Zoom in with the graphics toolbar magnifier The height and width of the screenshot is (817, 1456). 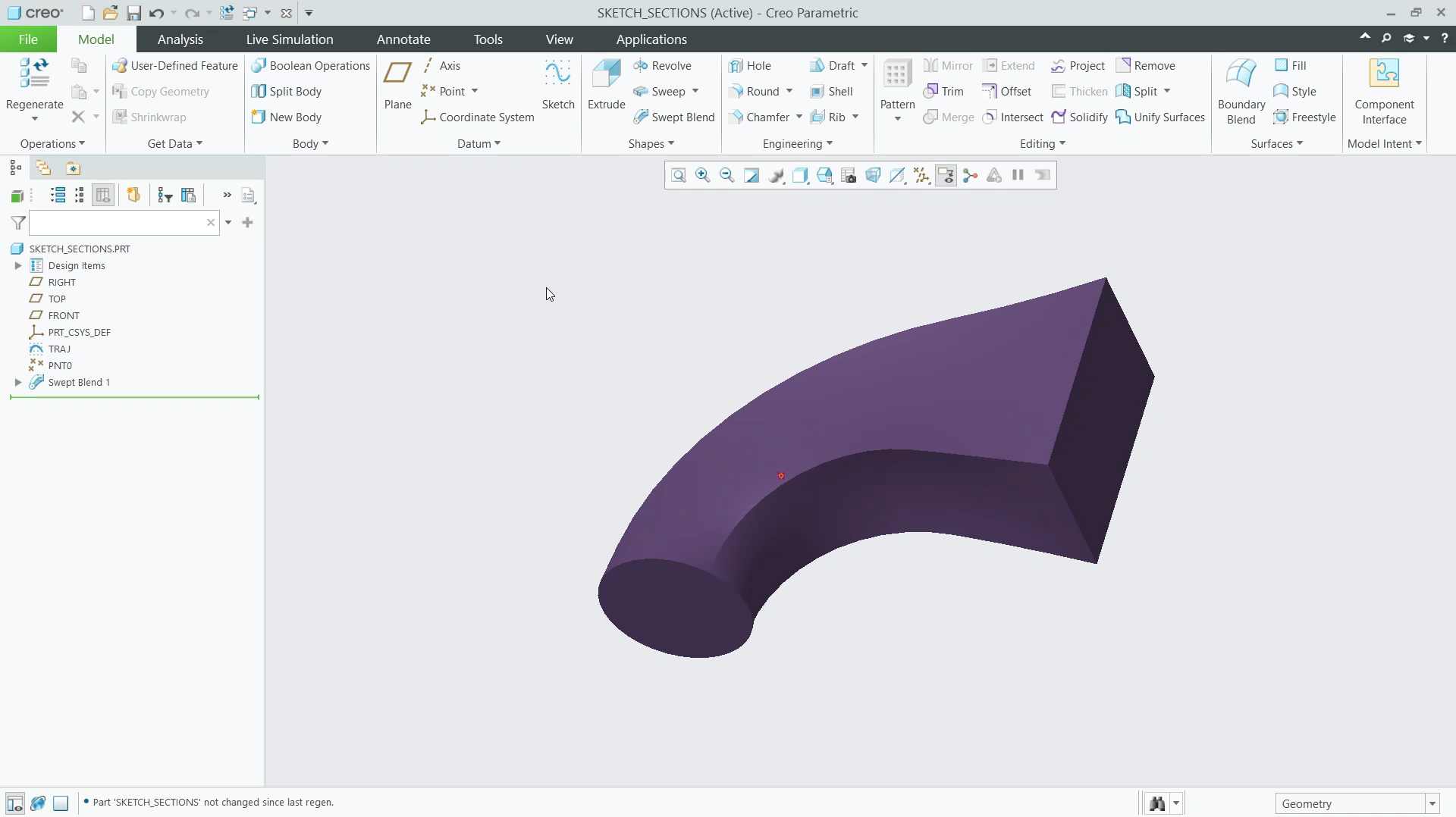point(703,175)
